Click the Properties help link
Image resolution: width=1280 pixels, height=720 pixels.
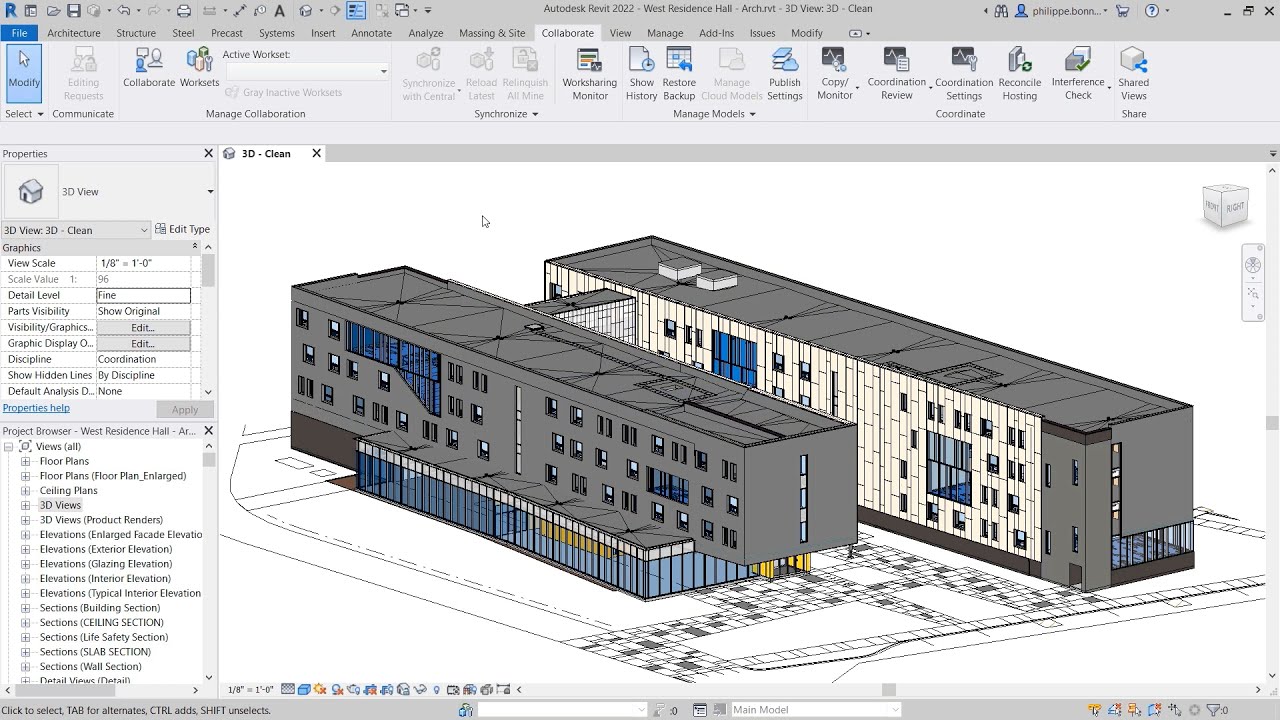36,408
